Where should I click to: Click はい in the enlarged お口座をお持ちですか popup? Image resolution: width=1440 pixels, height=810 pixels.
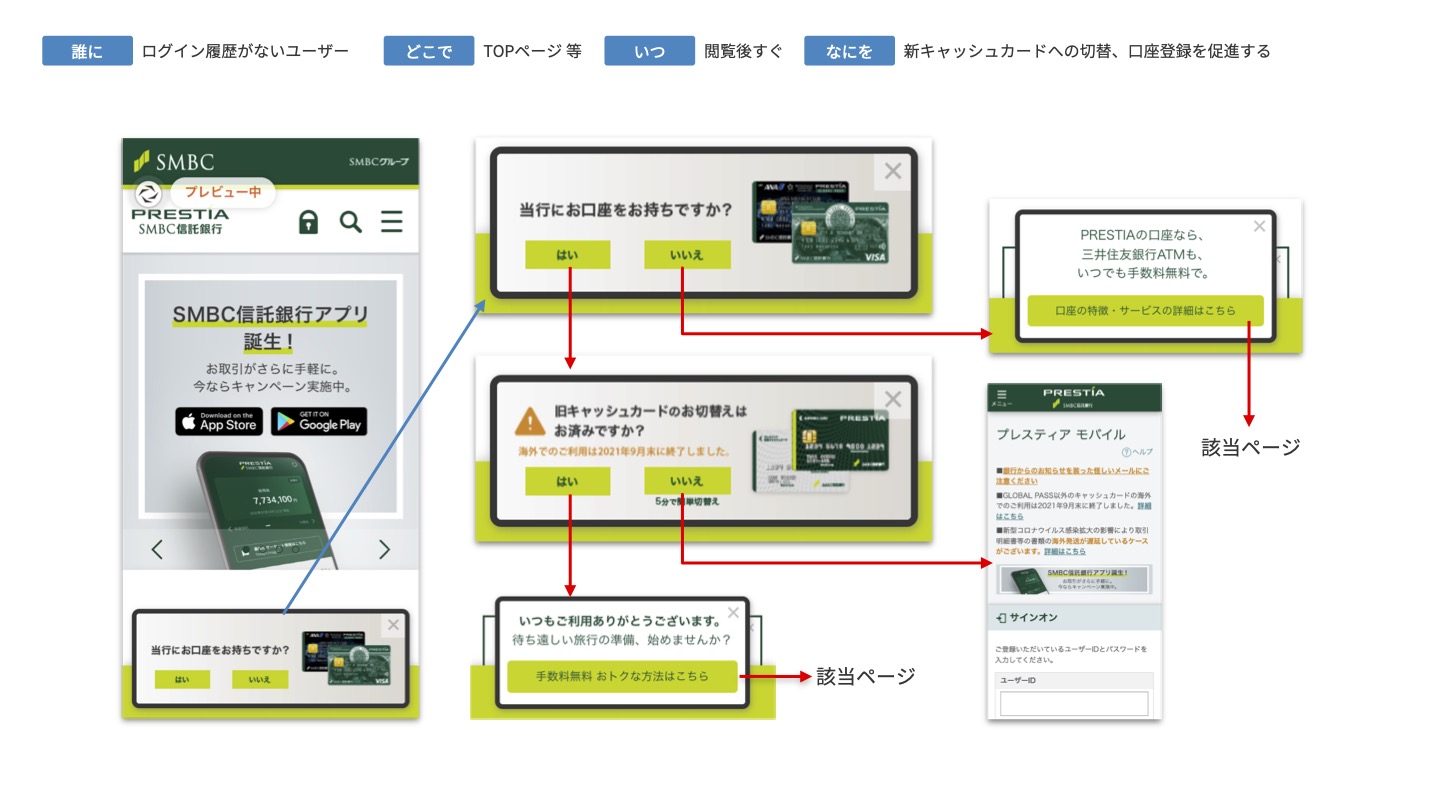(567, 255)
